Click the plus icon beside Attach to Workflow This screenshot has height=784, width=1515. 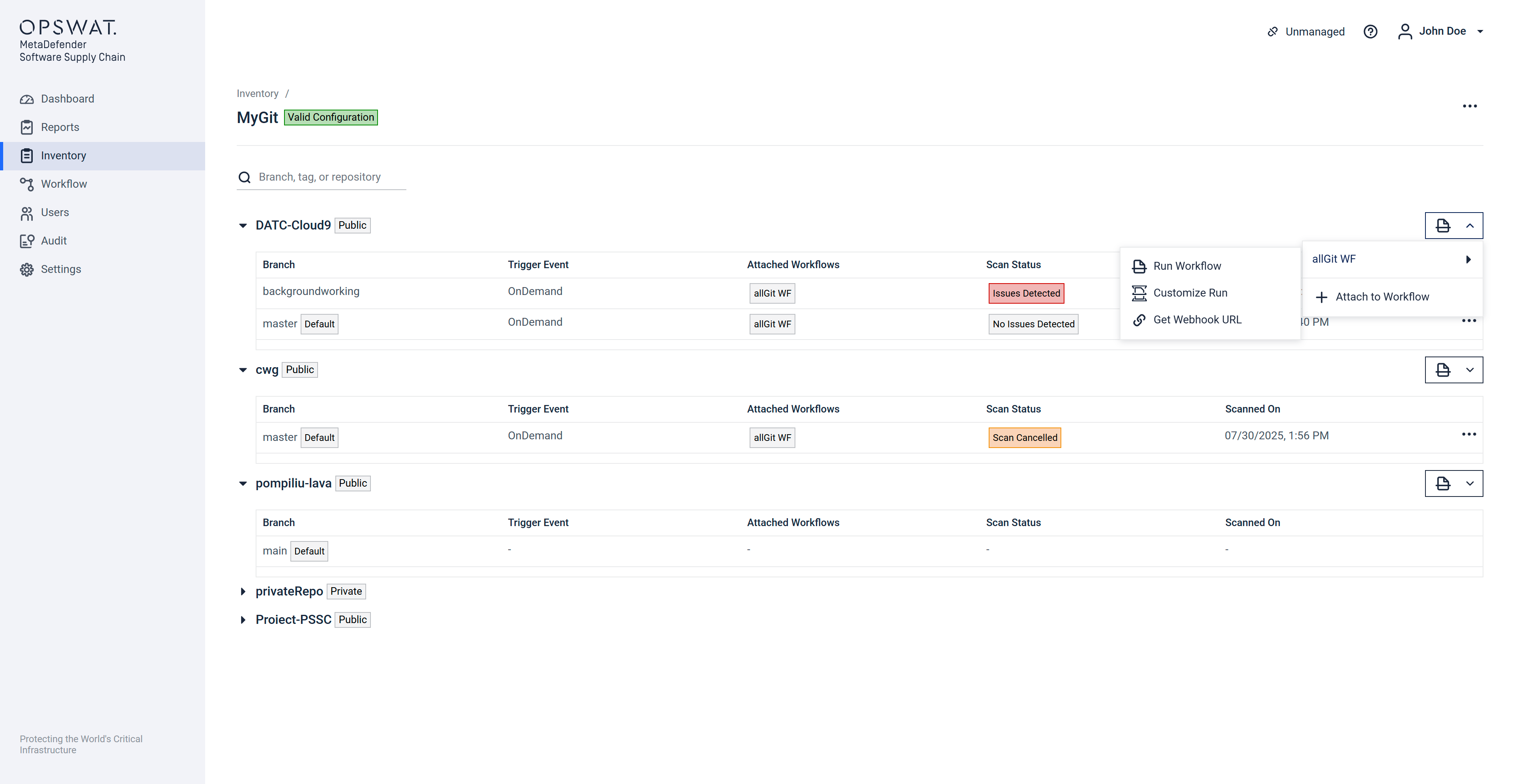1322,297
